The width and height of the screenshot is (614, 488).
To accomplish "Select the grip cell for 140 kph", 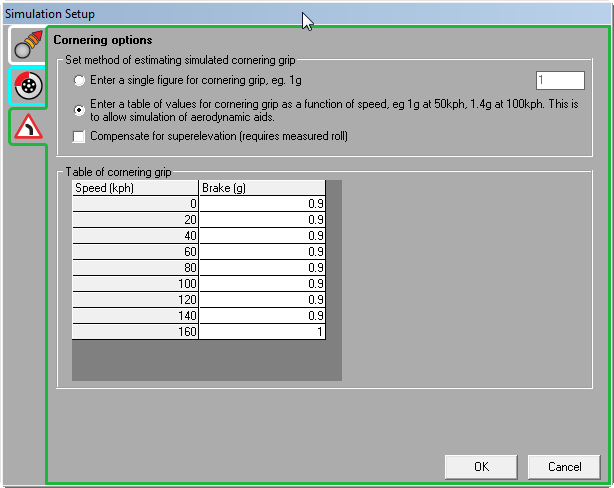I will (x=262, y=316).
